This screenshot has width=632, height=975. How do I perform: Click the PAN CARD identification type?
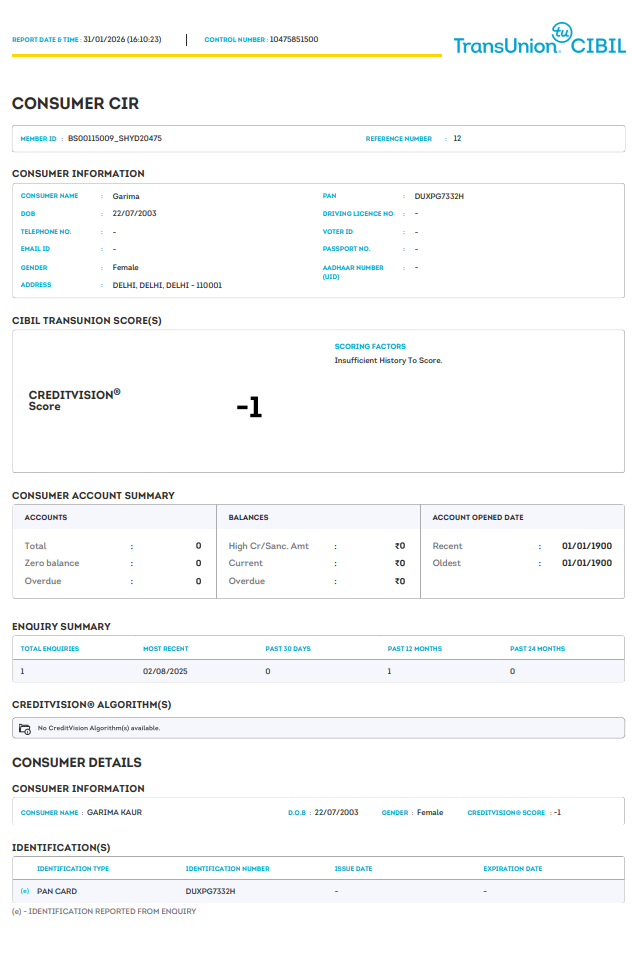click(x=57, y=892)
